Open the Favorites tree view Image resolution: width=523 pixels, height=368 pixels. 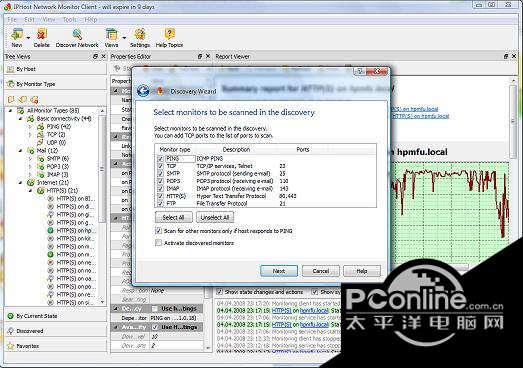click(55, 346)
